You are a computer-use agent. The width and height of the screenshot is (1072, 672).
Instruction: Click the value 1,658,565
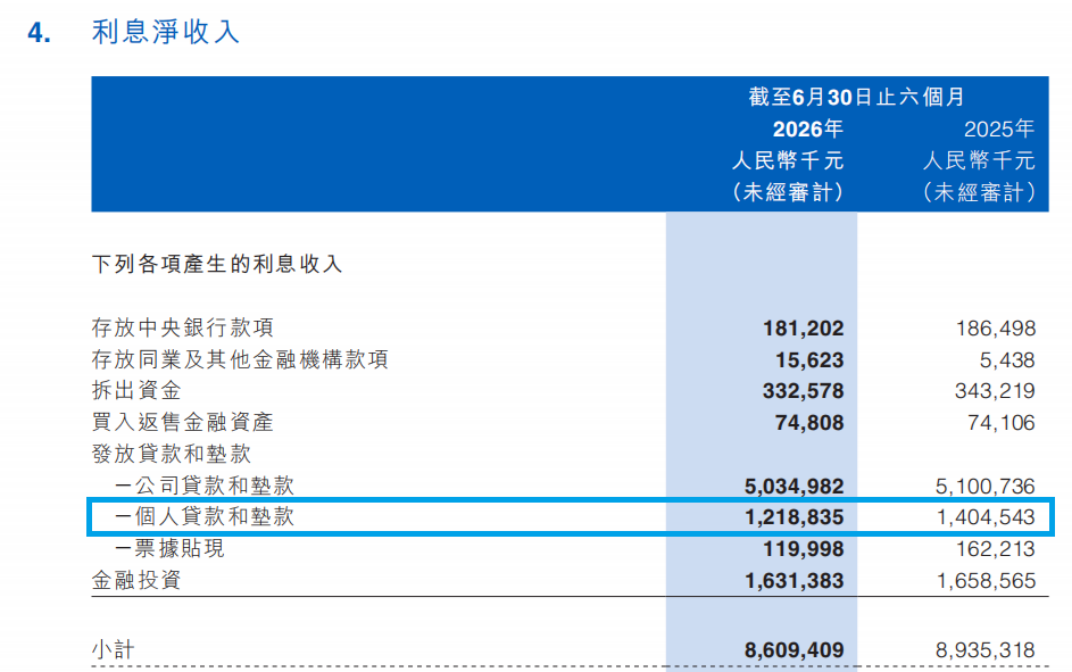[x=986, y=580]
